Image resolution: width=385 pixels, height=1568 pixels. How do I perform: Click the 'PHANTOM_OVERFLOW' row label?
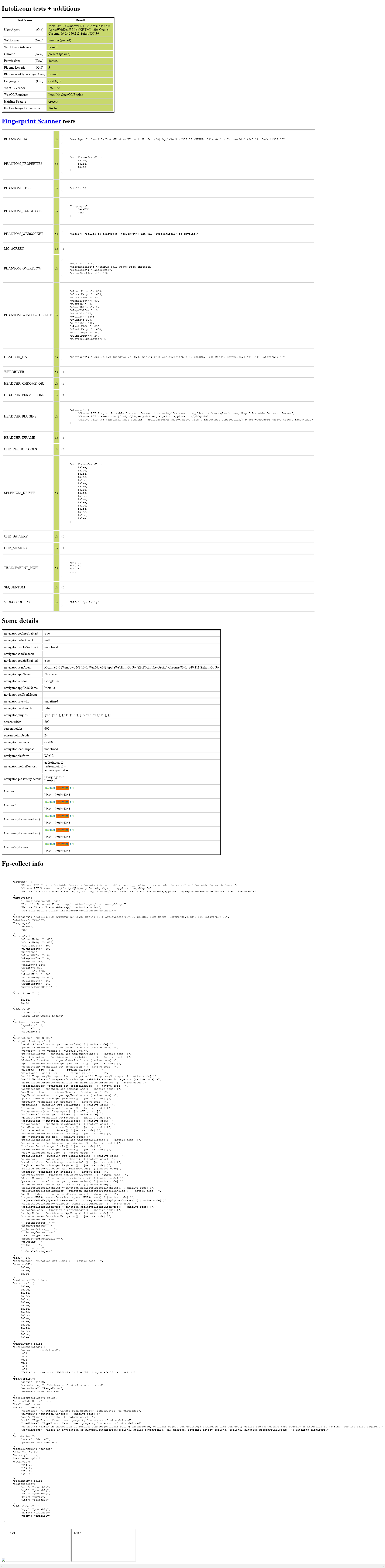point(23,268)
